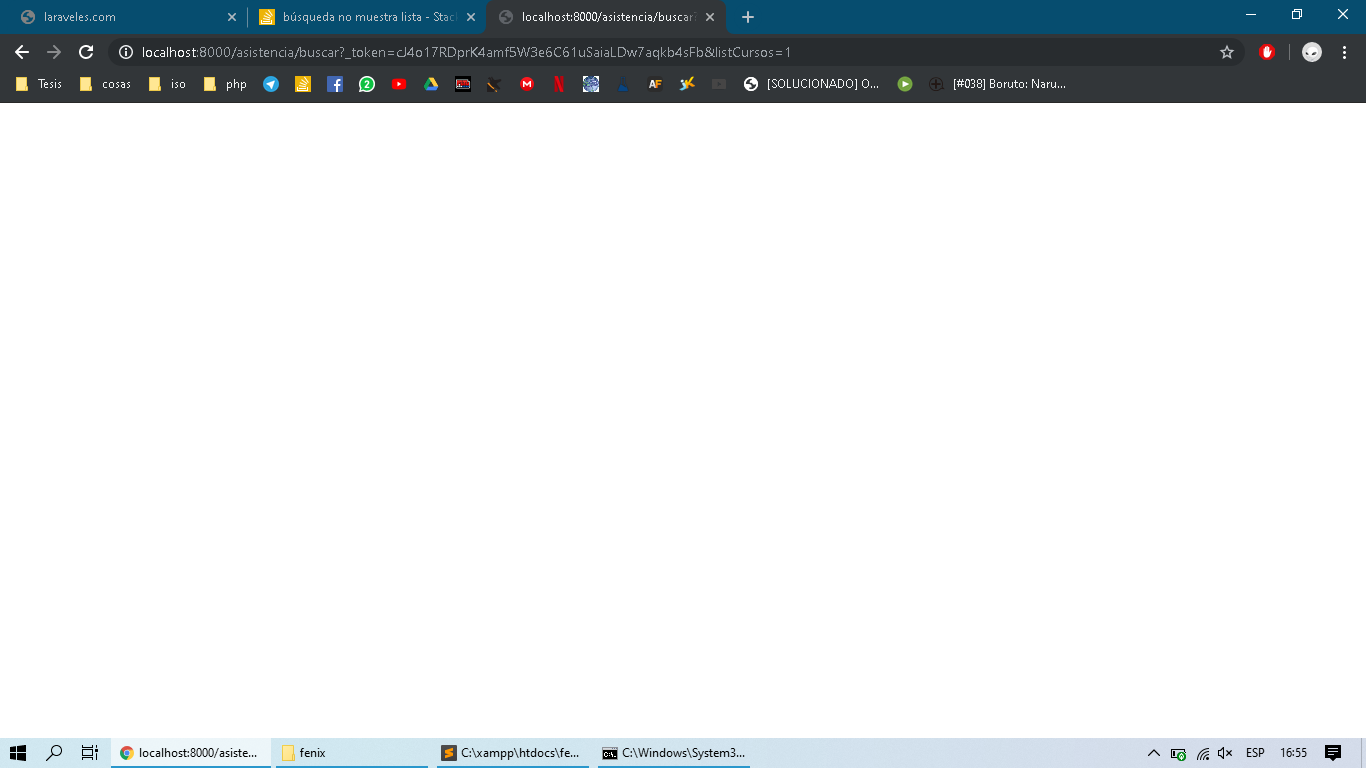
Task: Open a new browser tab
Action: 748,17
